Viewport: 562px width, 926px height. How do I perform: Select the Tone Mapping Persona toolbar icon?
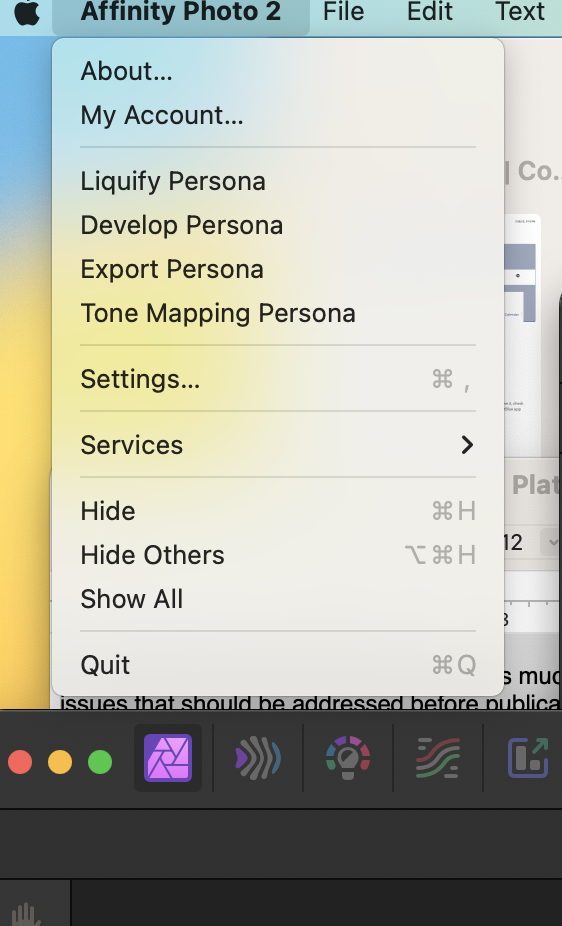437,758
